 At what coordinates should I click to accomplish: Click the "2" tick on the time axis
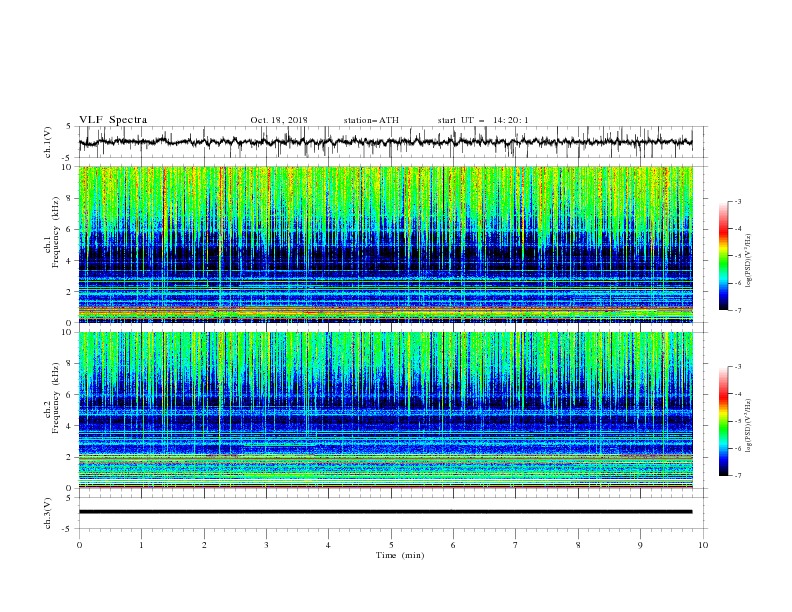coord(204,545)
